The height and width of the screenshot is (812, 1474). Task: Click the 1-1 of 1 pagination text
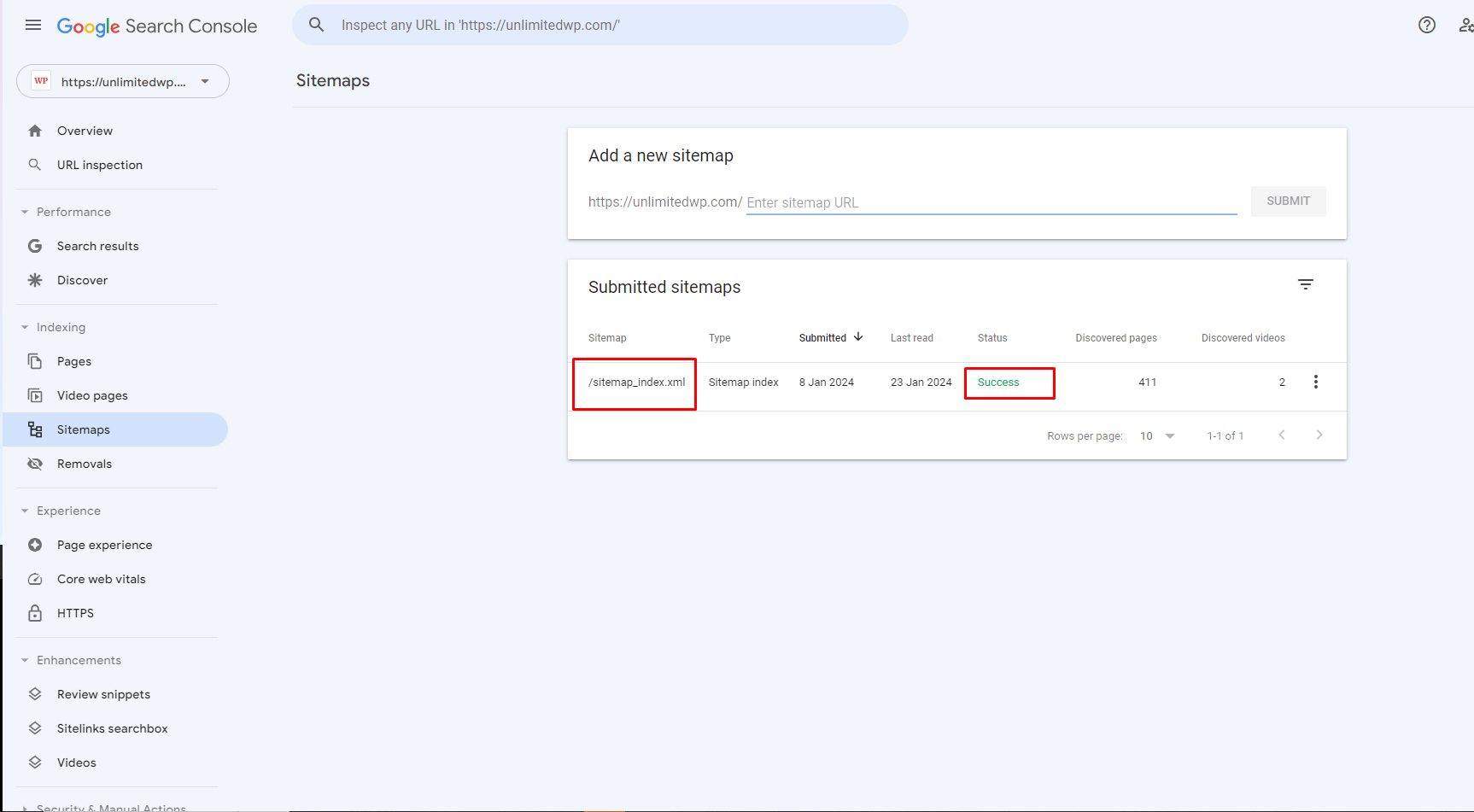pos(1225,436)
